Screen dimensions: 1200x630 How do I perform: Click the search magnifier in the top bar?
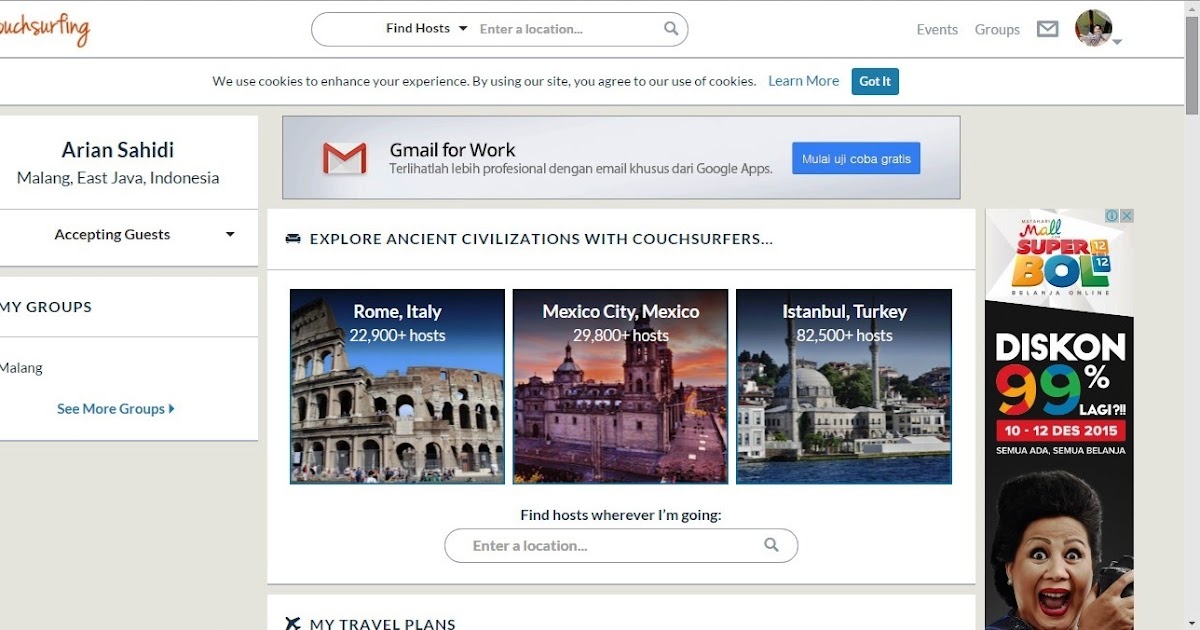[671, 29]
